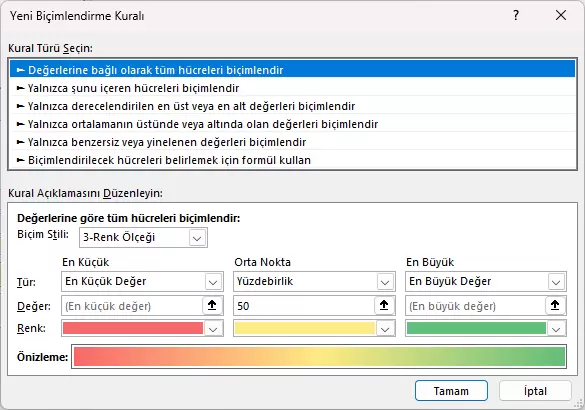This screenshot has width=585, height=410.
Task: Click the 'Renk:' row label
Action: pyautogui.click(x=31, y=328)
